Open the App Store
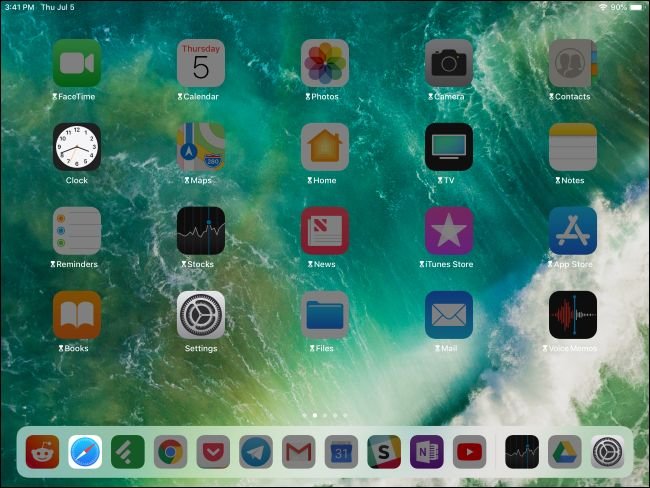Viewport: 650px width, 488px height. click(573, 231)
